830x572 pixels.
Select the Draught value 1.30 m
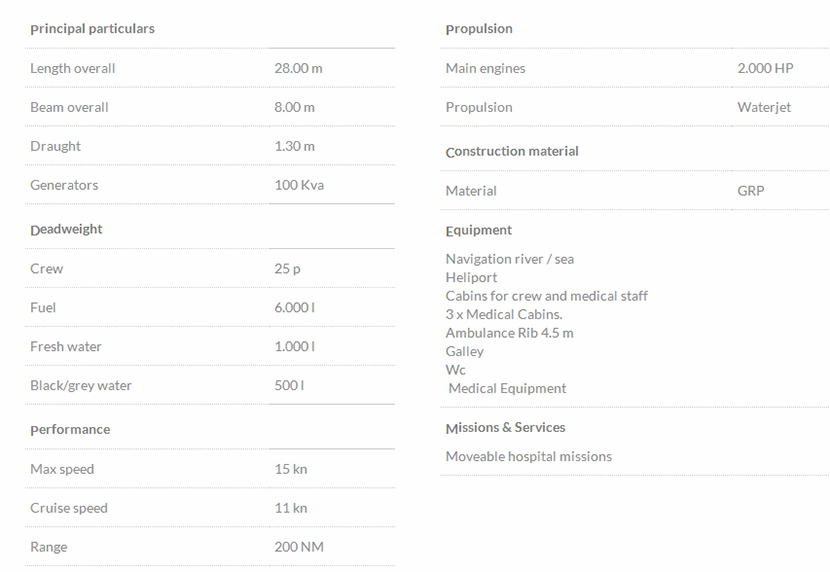[294, 146]
